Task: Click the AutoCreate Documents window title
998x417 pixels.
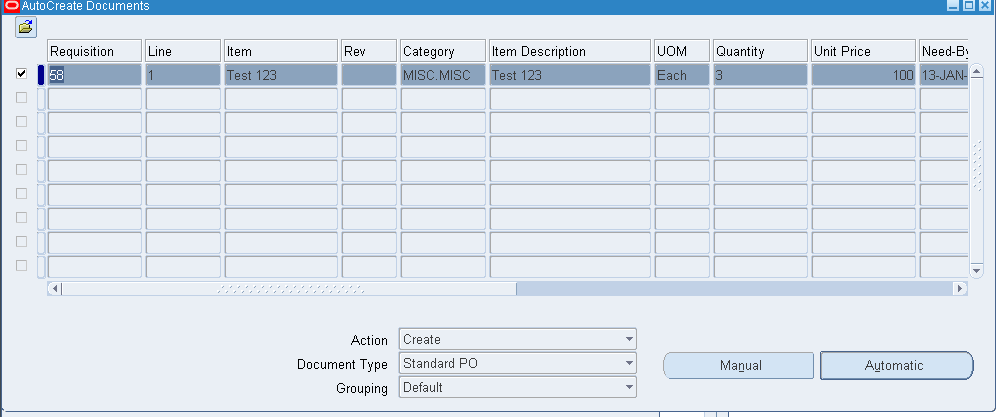Action: point(85,6)
